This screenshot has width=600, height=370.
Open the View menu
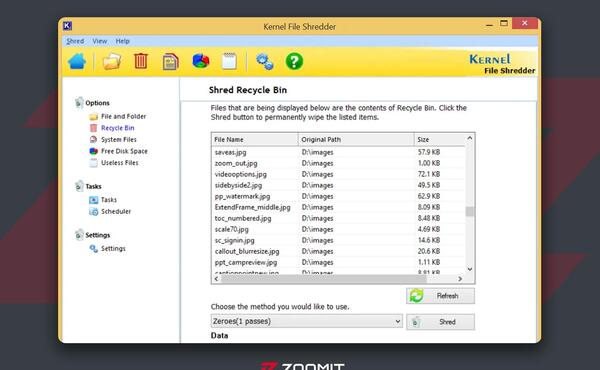point(99,41)
